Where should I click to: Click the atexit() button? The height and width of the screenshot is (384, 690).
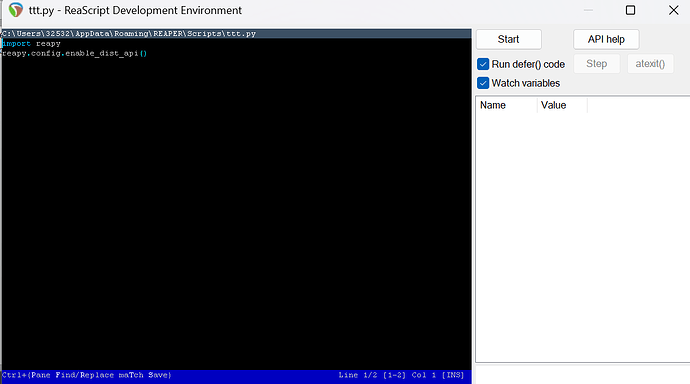(x=650, y=64)
